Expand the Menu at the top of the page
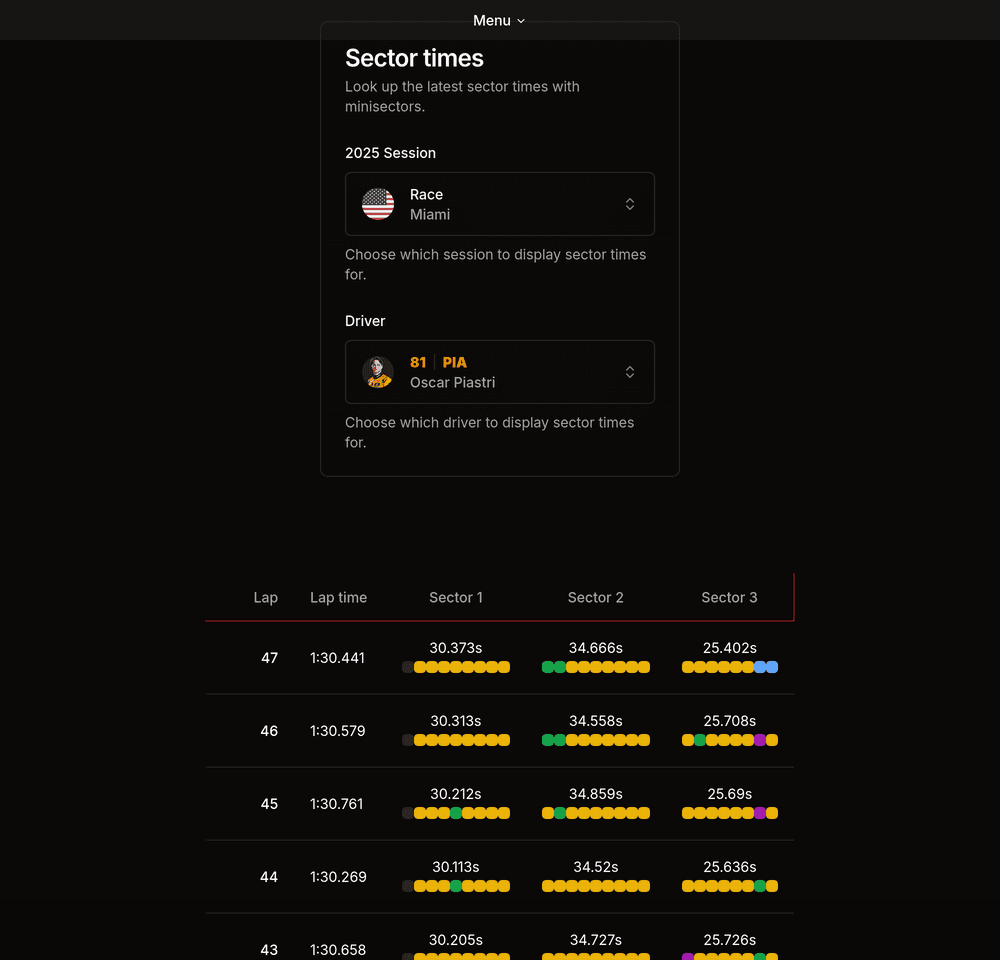Image resolution: width=1000 pixels, height=960 pixels. 498,20
